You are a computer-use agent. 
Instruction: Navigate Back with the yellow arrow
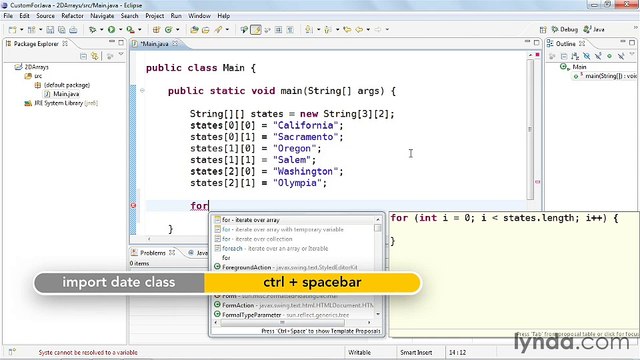pos(359,29)
